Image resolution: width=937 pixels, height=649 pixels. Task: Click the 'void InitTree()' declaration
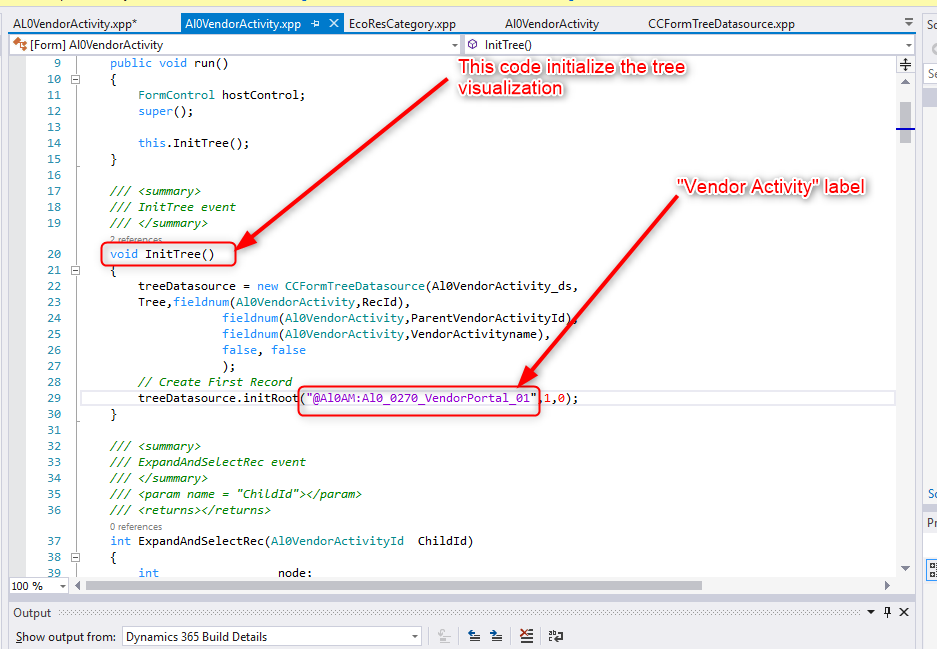pos(162,254)
